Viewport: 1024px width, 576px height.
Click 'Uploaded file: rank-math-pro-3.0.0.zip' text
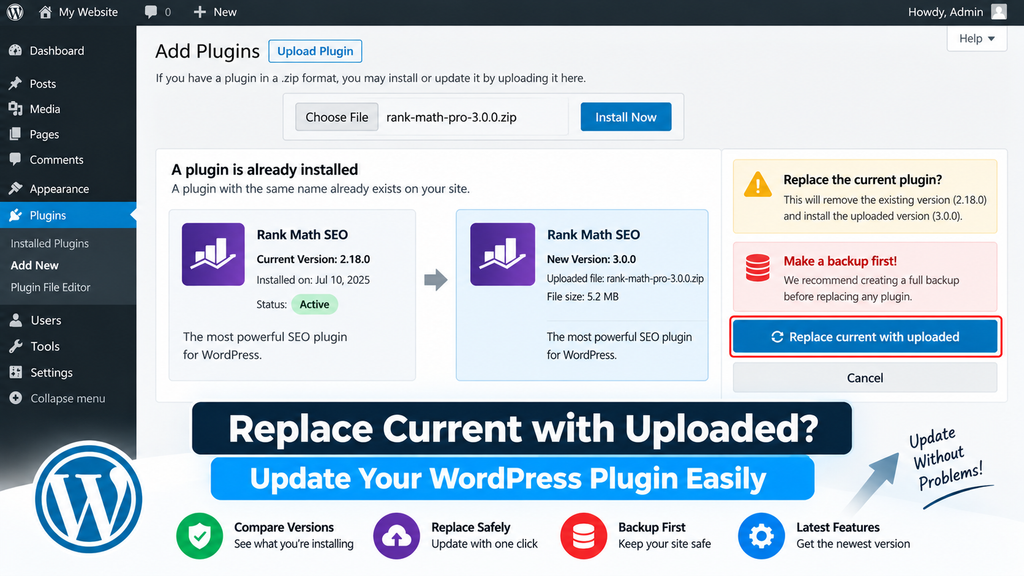tap(625, 278)
